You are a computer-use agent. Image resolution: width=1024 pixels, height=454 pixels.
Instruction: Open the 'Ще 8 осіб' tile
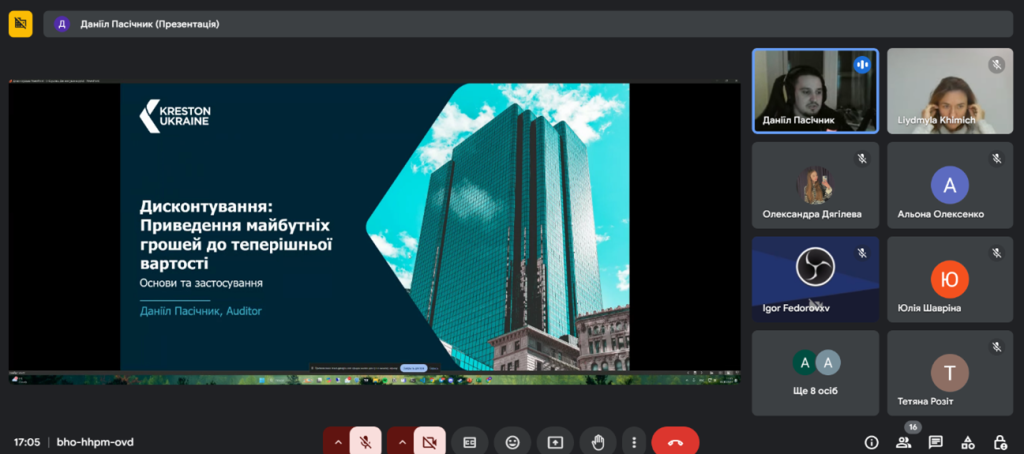click(x=815, y=373)
